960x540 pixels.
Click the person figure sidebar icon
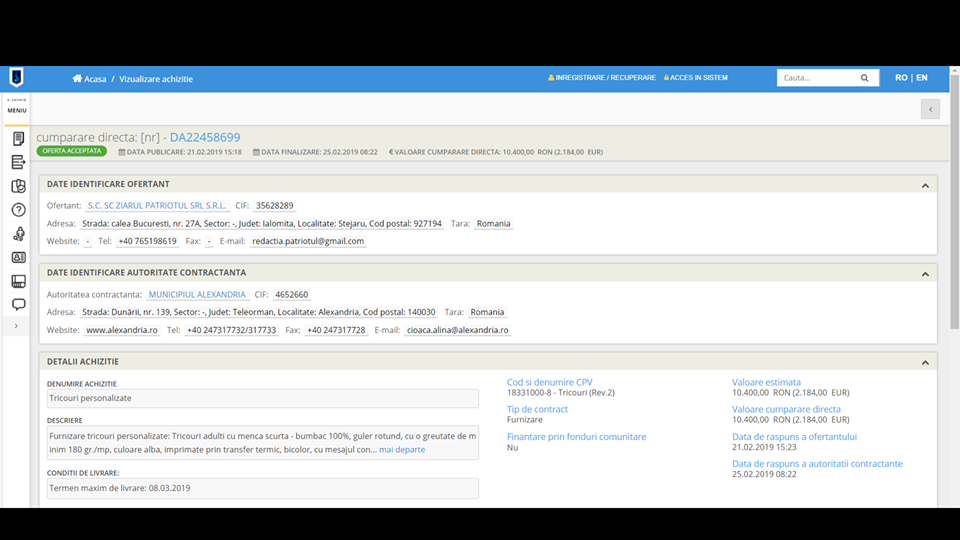point(18,234)
